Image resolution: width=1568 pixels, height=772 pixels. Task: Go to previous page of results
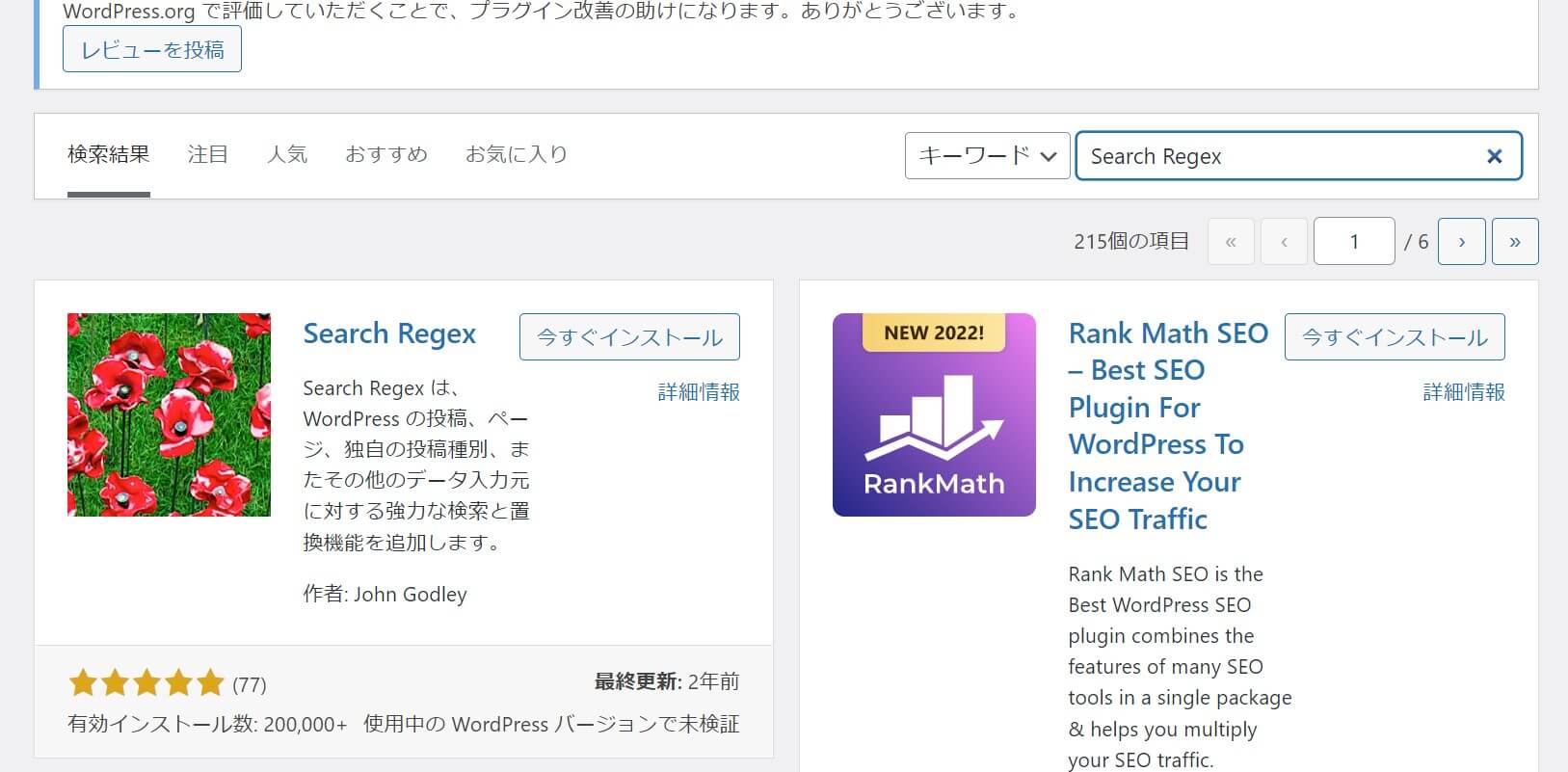click(1284, 242)
